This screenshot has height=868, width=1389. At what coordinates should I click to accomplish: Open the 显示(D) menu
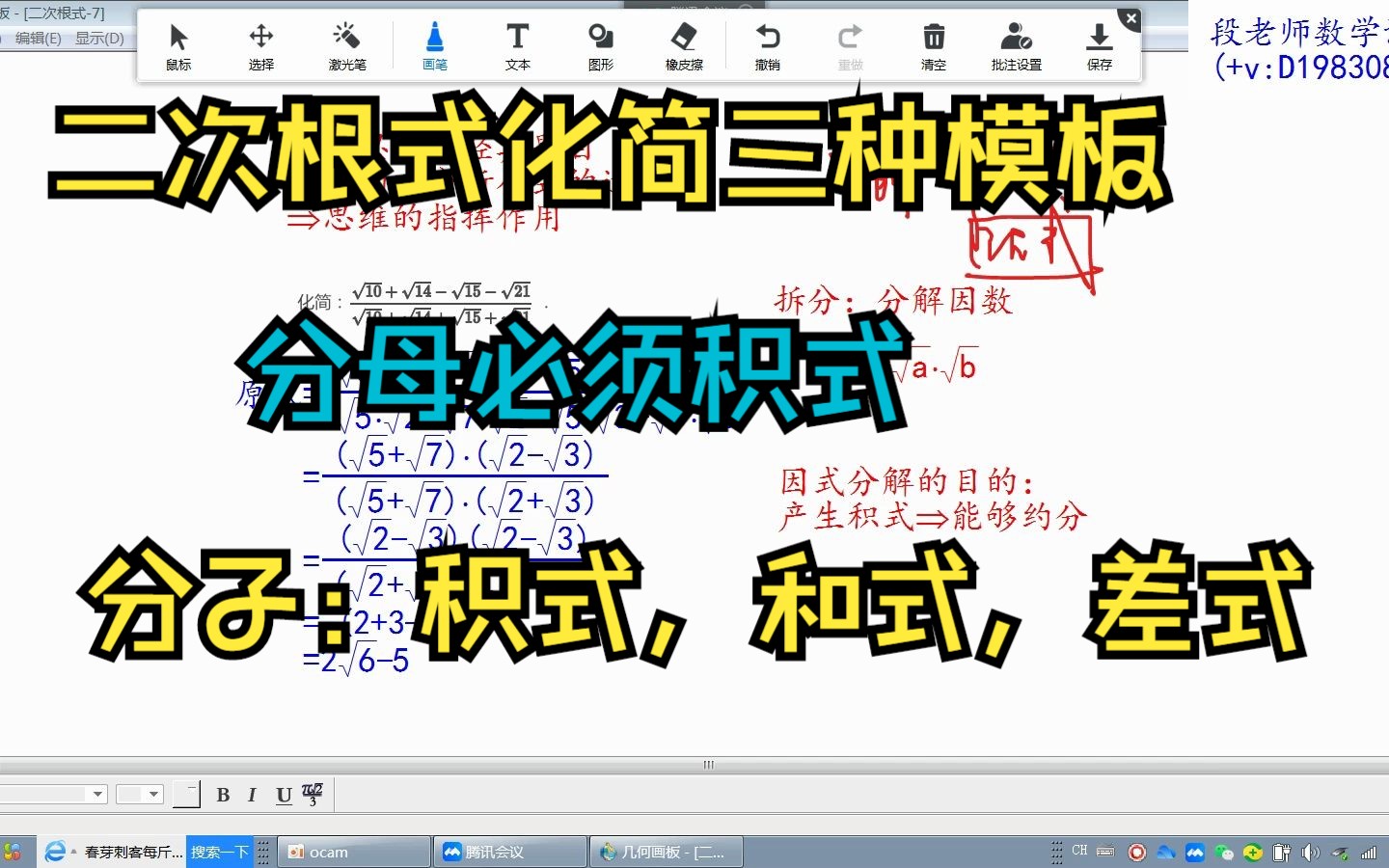[x=99, y=37]
